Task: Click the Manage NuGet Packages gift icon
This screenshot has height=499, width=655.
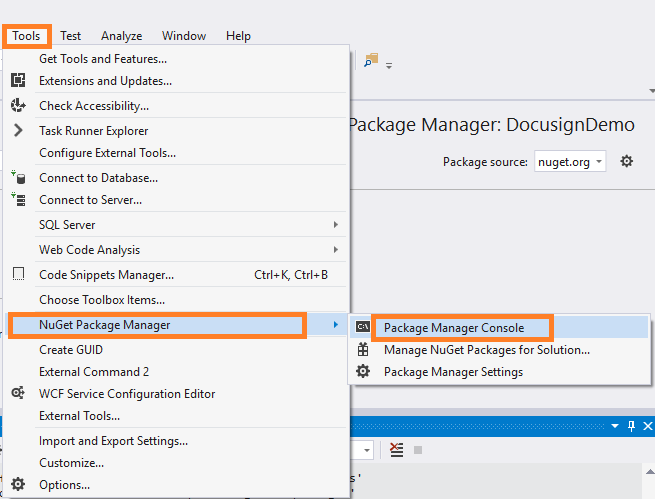Action: [363, 349]
